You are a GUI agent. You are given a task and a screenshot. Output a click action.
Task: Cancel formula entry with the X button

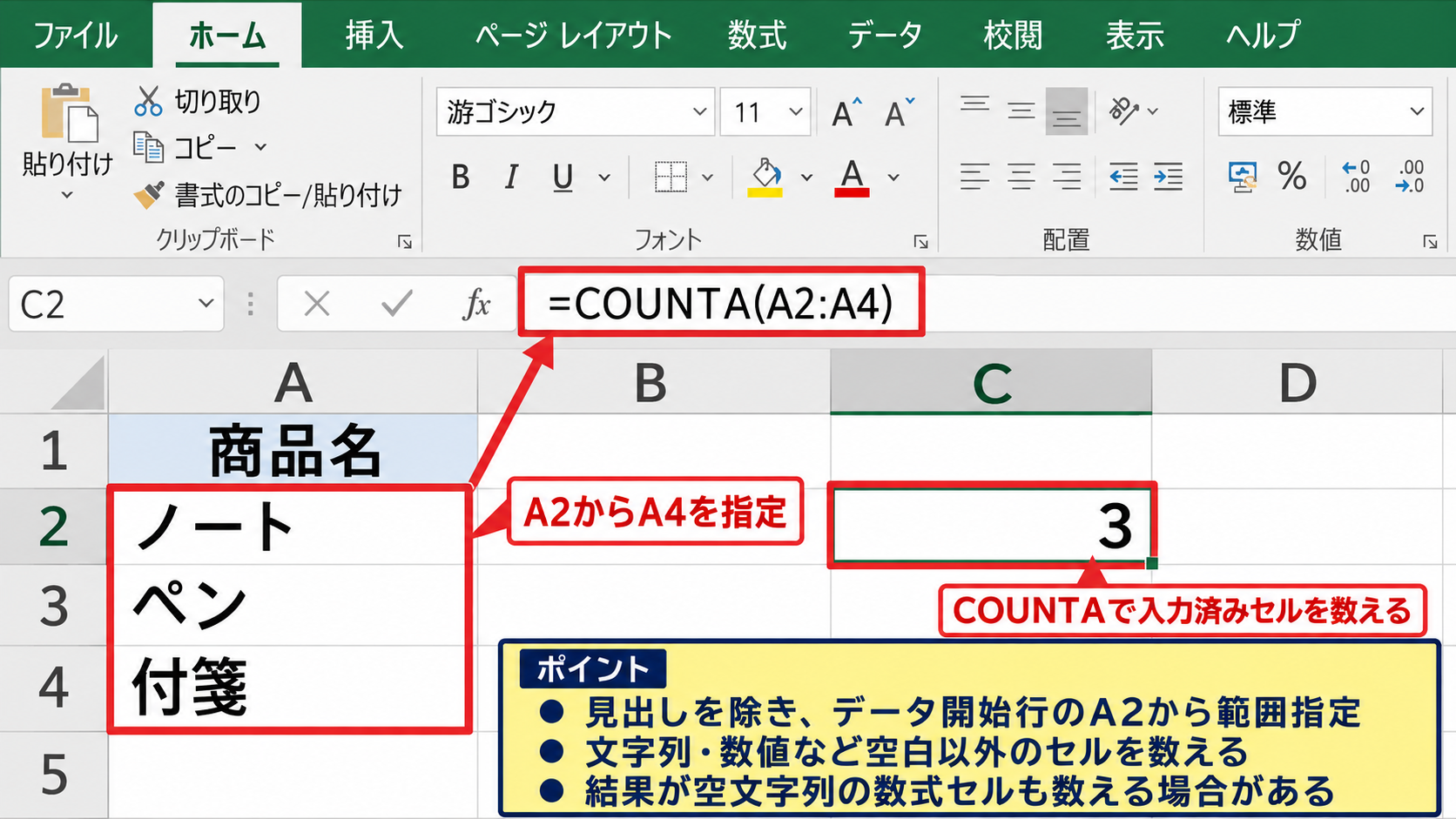317,304
